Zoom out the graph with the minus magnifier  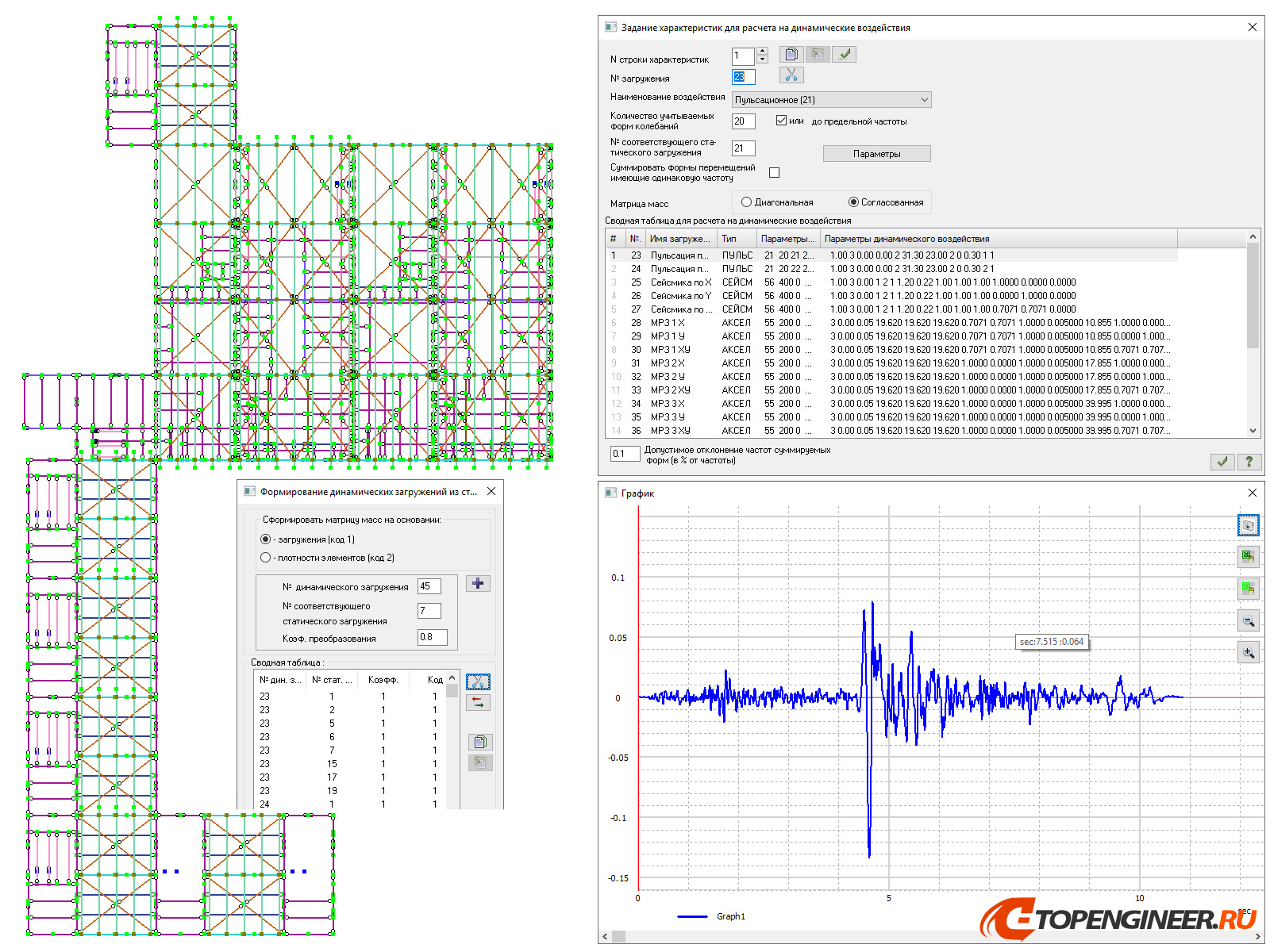click(x=1249, y=620)
